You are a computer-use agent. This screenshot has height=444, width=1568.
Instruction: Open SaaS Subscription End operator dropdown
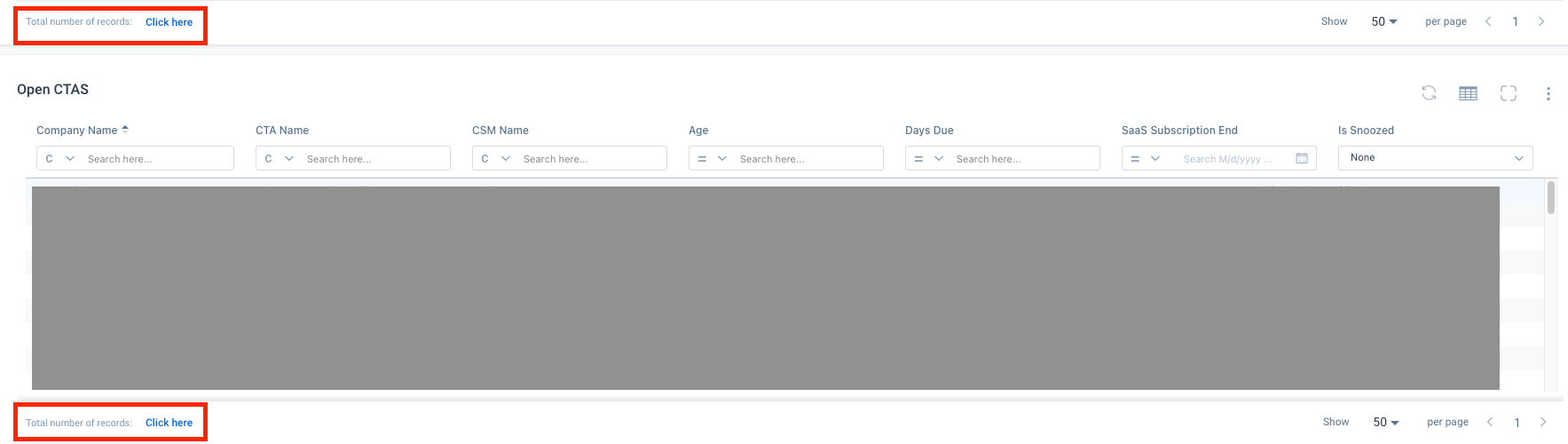[x=1145, y=158]
